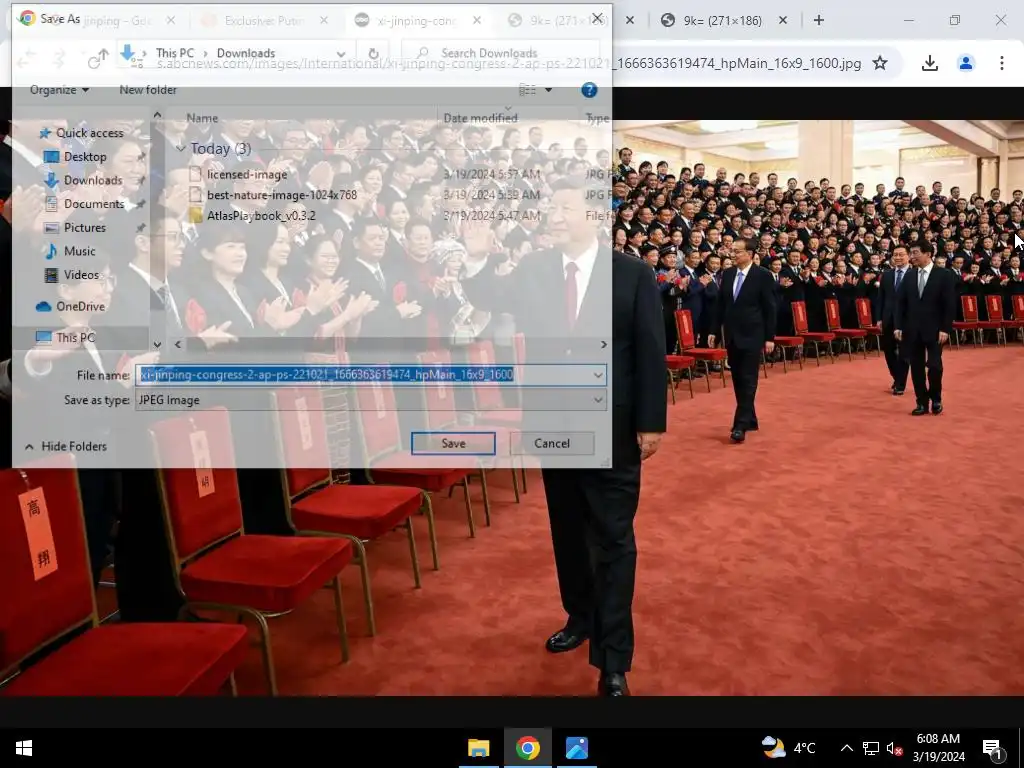Open the Save as type dropdown
This screenshot has height=768, width=1024.
point(371,400)
